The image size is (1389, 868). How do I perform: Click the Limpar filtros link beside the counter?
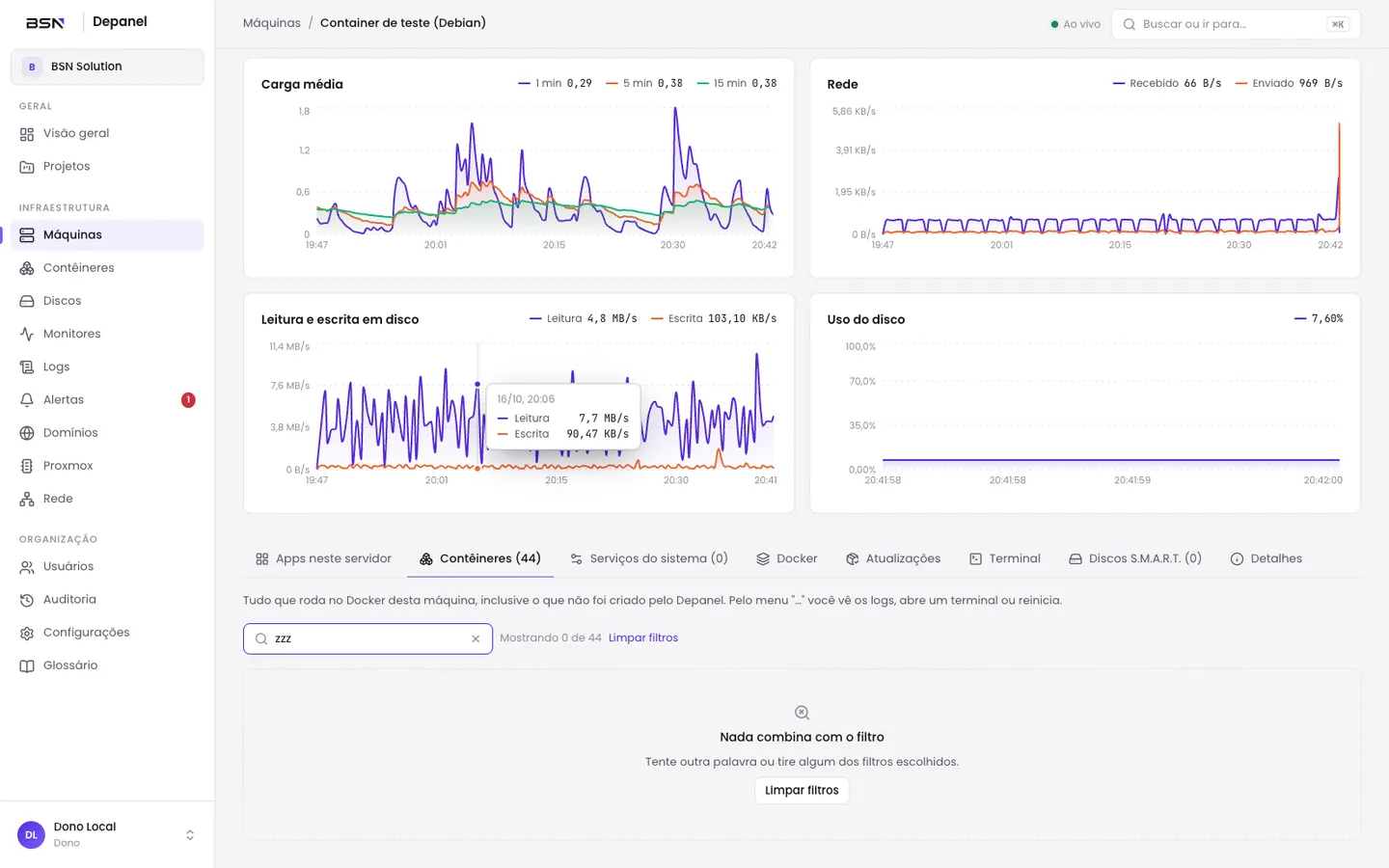(643, 637)
